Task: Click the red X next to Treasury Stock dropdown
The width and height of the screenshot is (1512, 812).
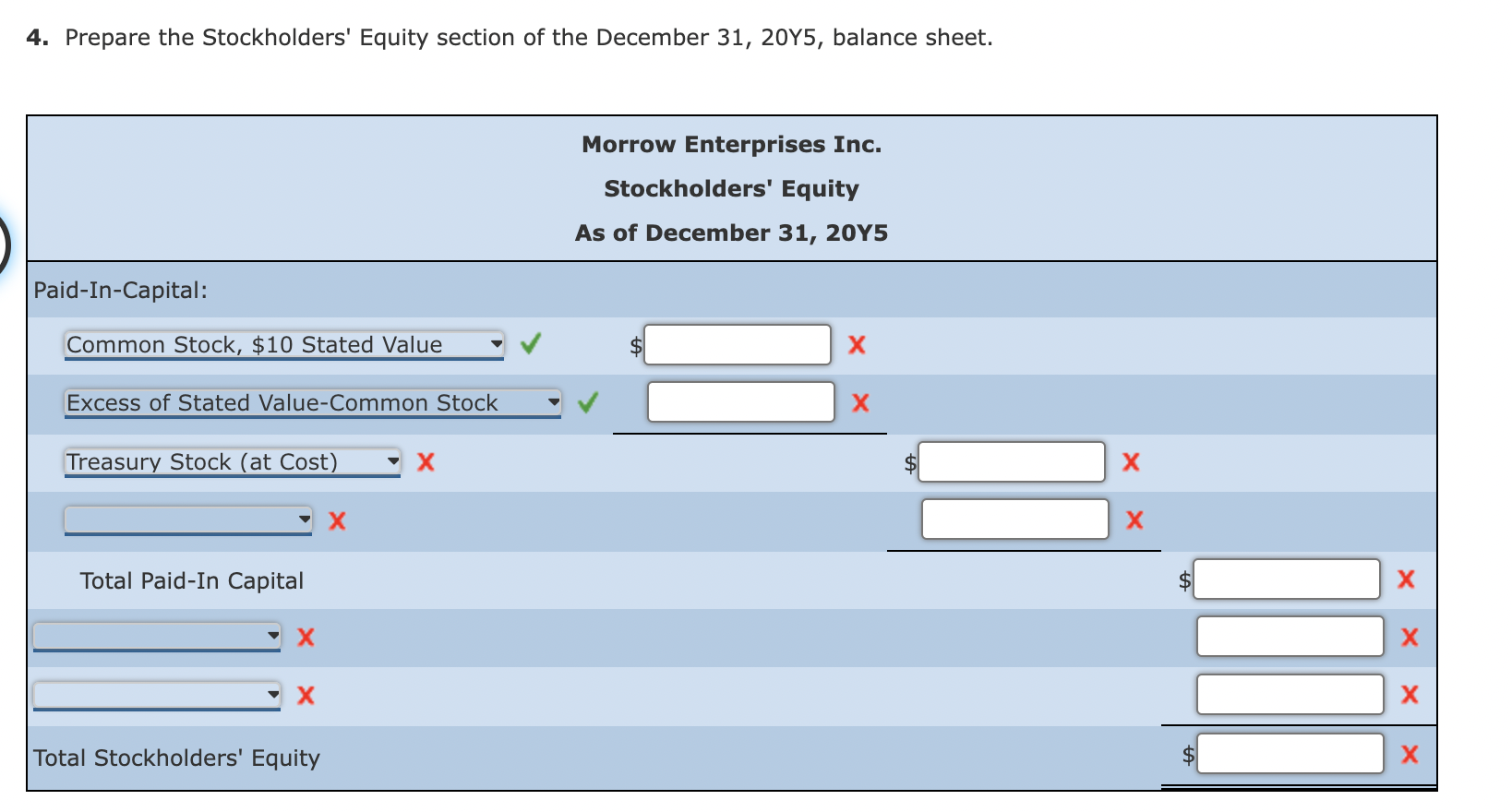Action: pos(426,462)
